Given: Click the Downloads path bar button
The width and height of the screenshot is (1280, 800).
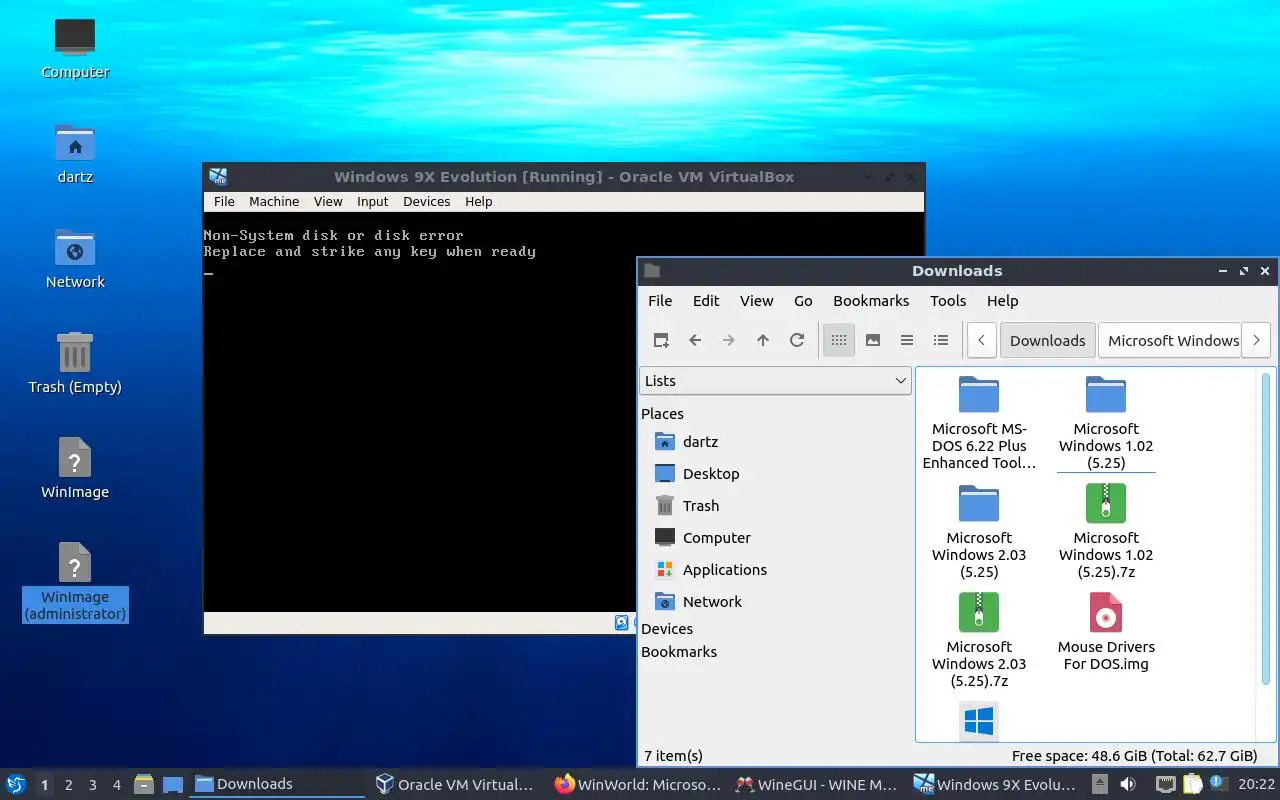Looking at the screenshot, I should point(1047,340).
